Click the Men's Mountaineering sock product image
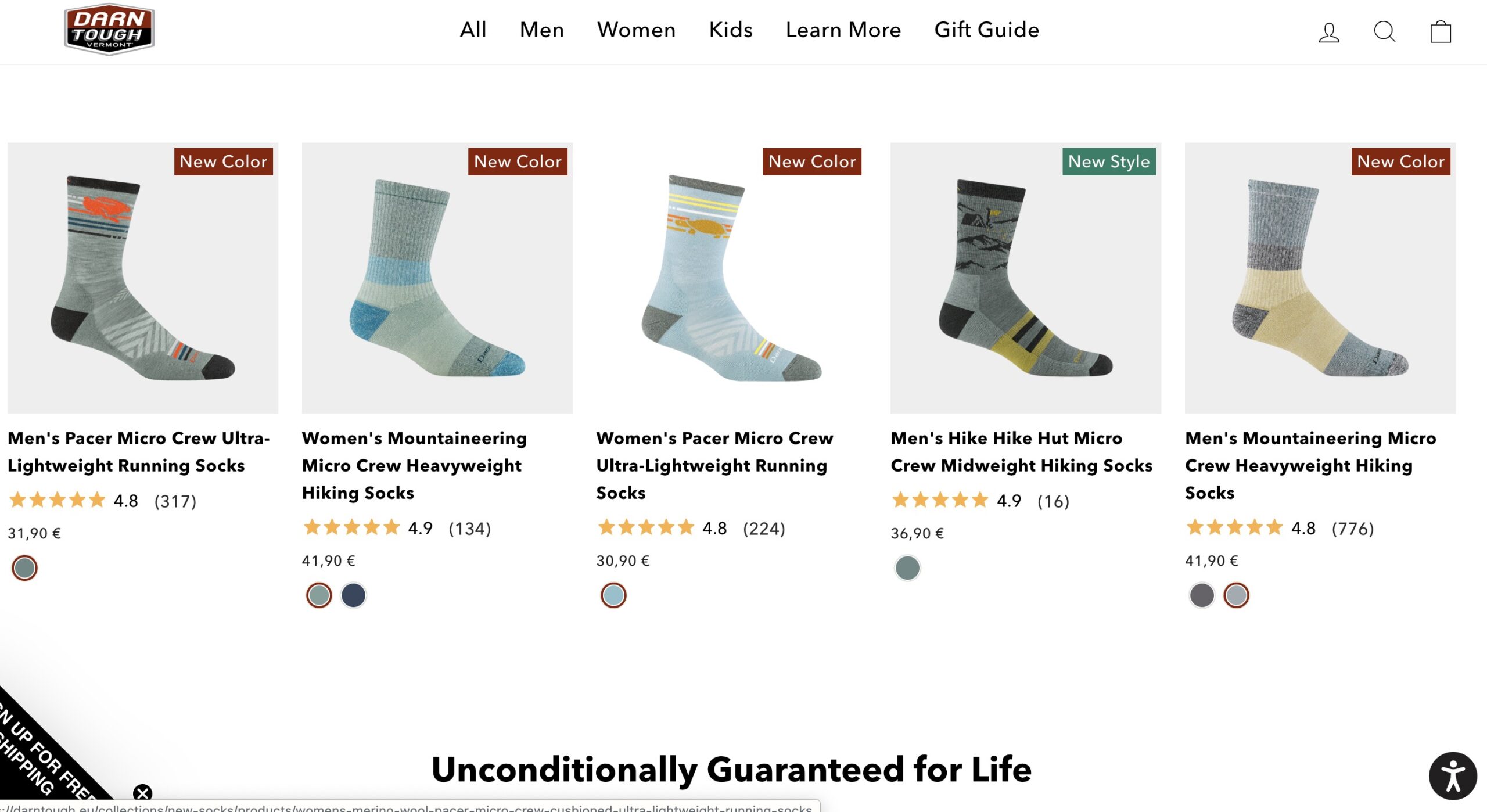Viewport: 1487px width, 812px height. [x=1320, y=279]
